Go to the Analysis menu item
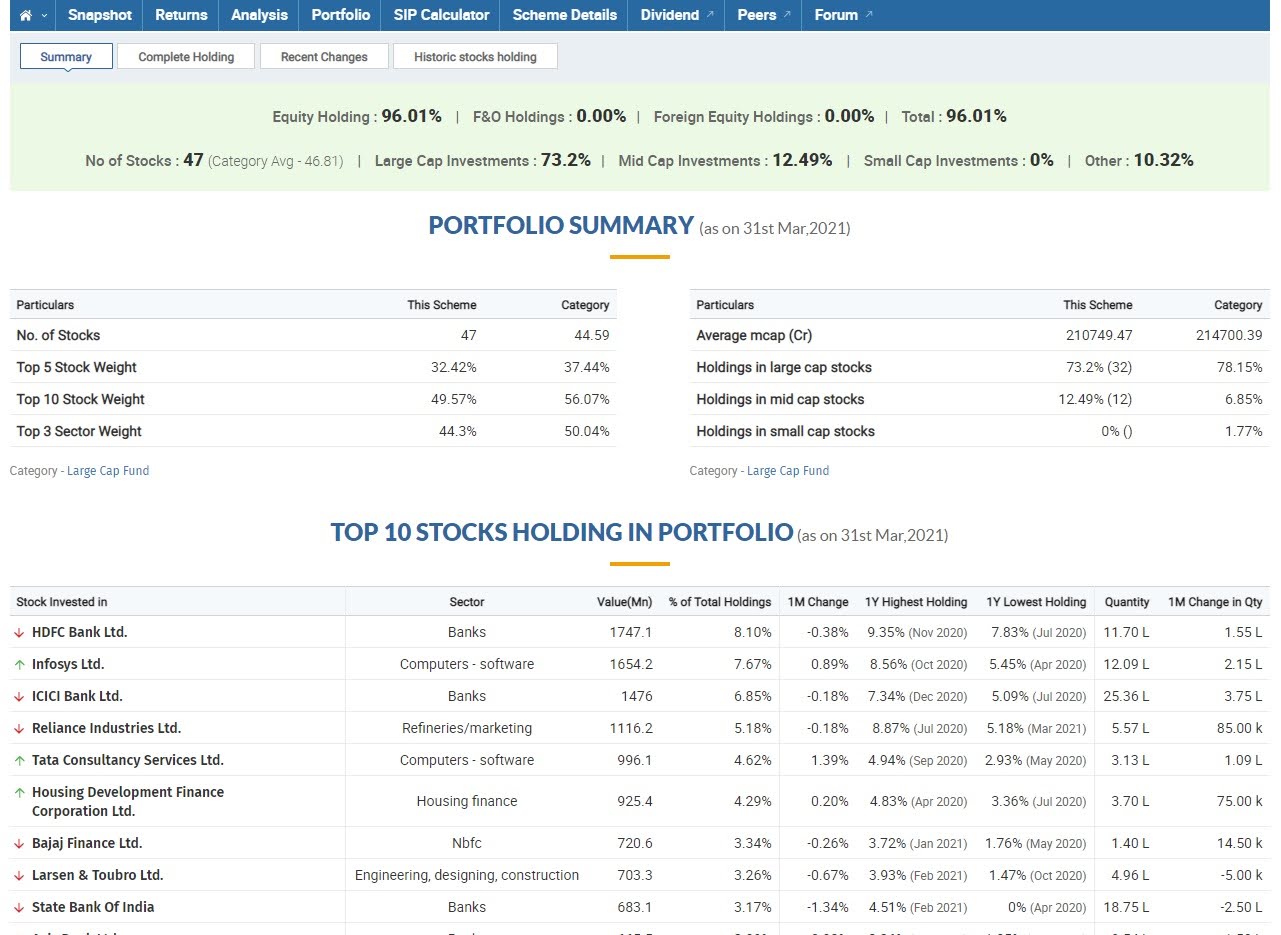Viewport: 1281px width, 935px height. (259, 15)
